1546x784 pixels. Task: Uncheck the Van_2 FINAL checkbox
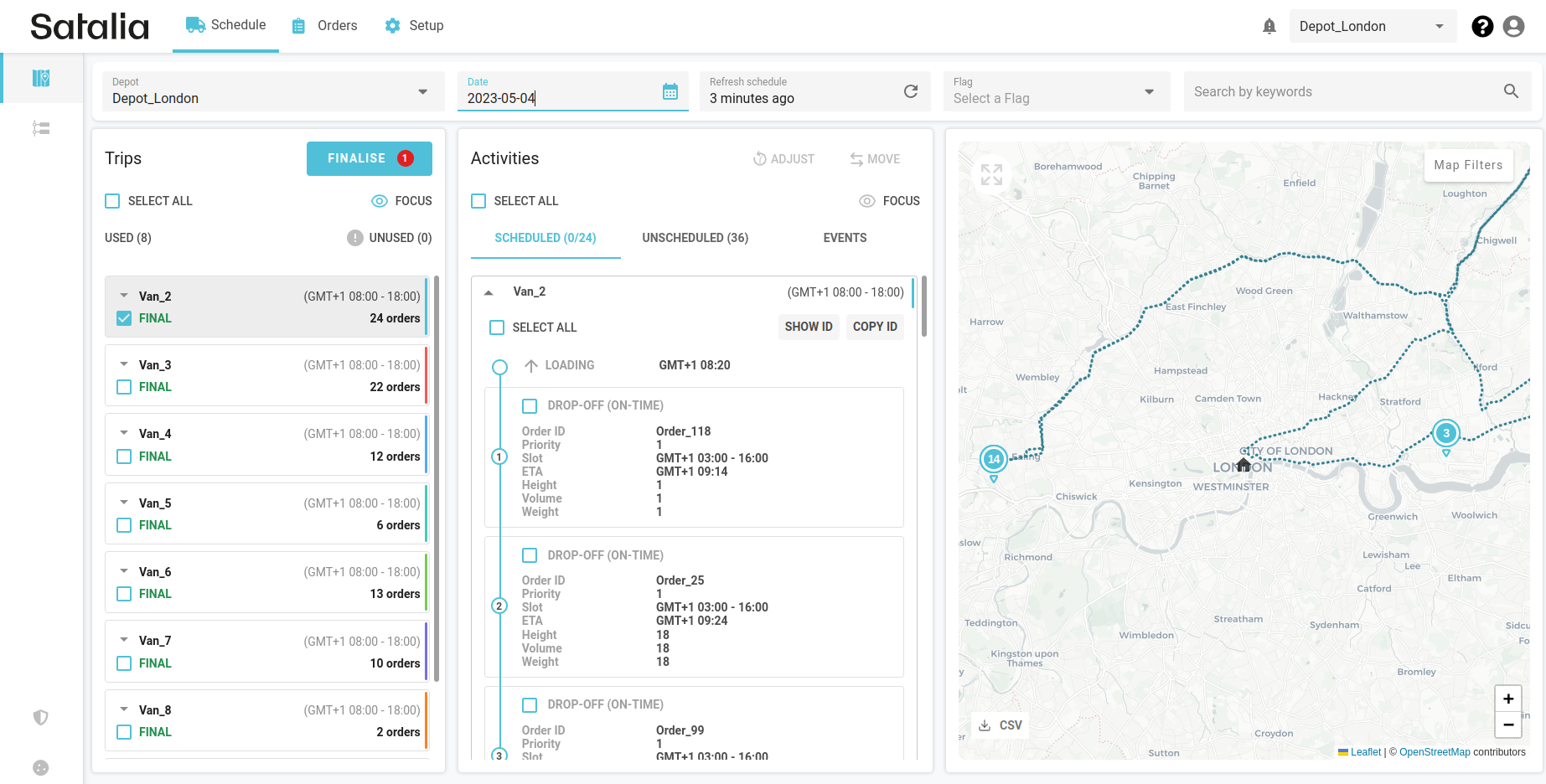tap(124, 318)
